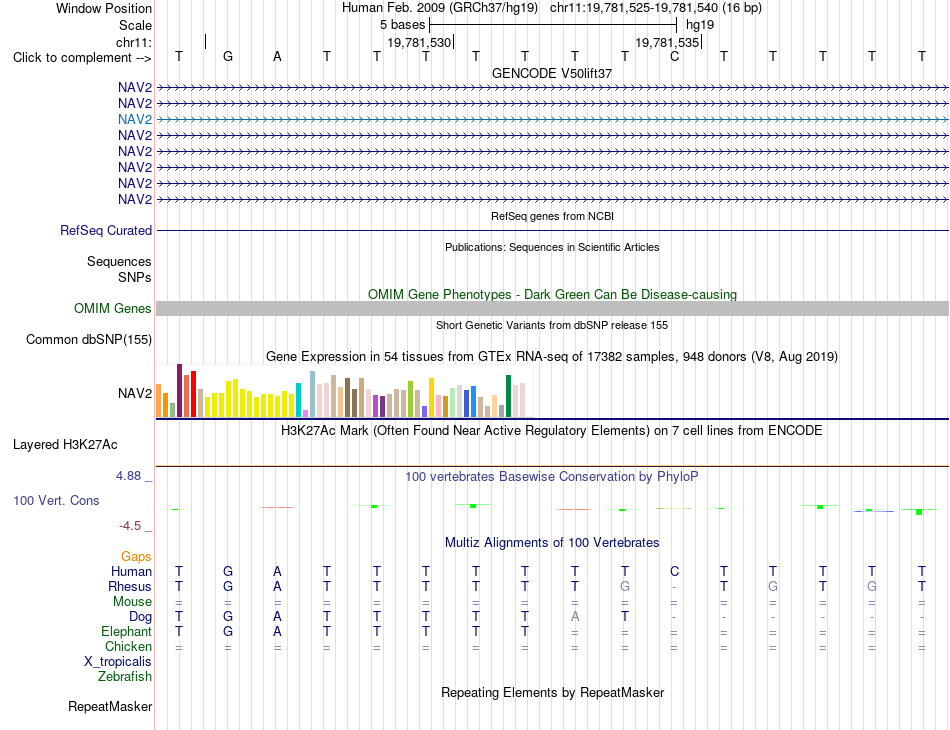The image size is (950, 730).
Task: Click the Human alignment row label
Action: point(131,572)
